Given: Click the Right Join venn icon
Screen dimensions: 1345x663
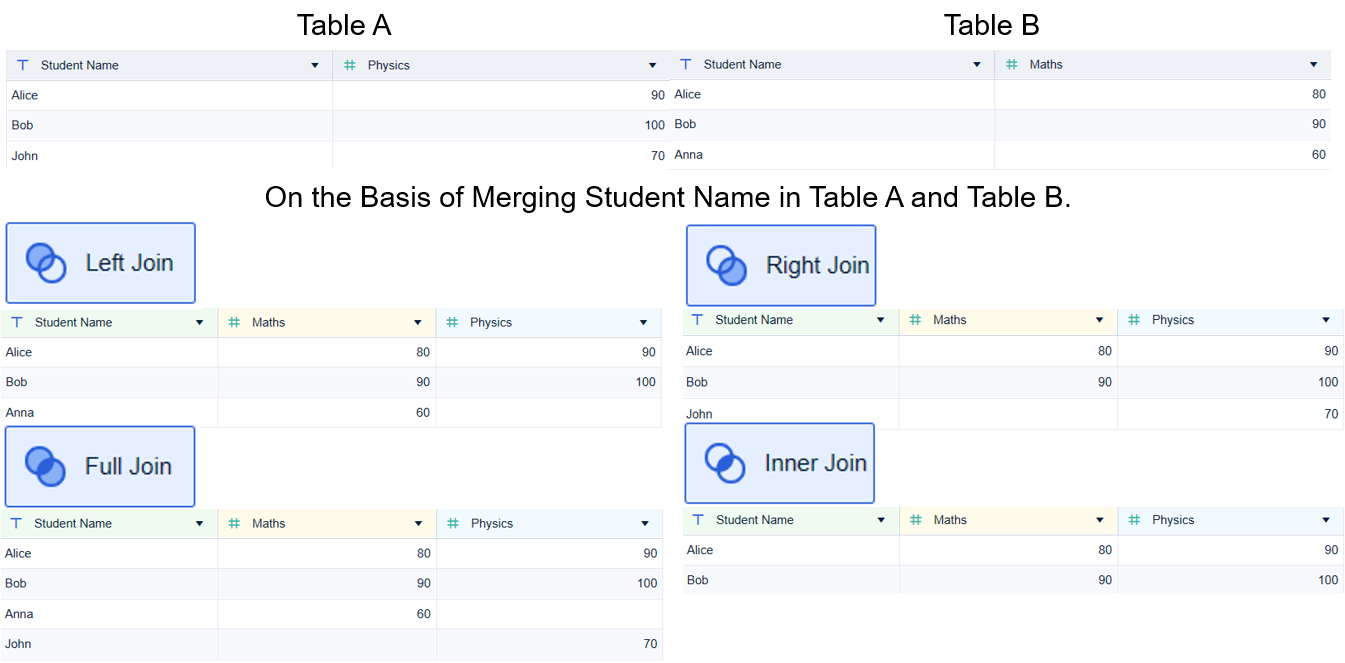Looking at the screenshot, I should [727, 266].
